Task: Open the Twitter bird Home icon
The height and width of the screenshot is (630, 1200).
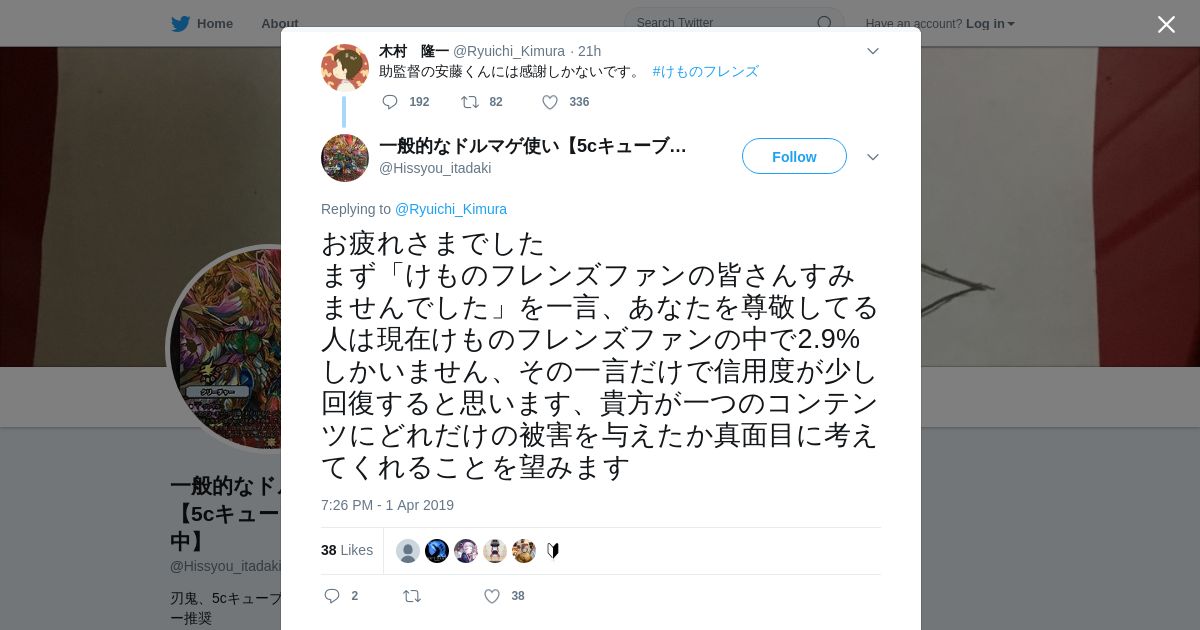Action: [180, 23]
